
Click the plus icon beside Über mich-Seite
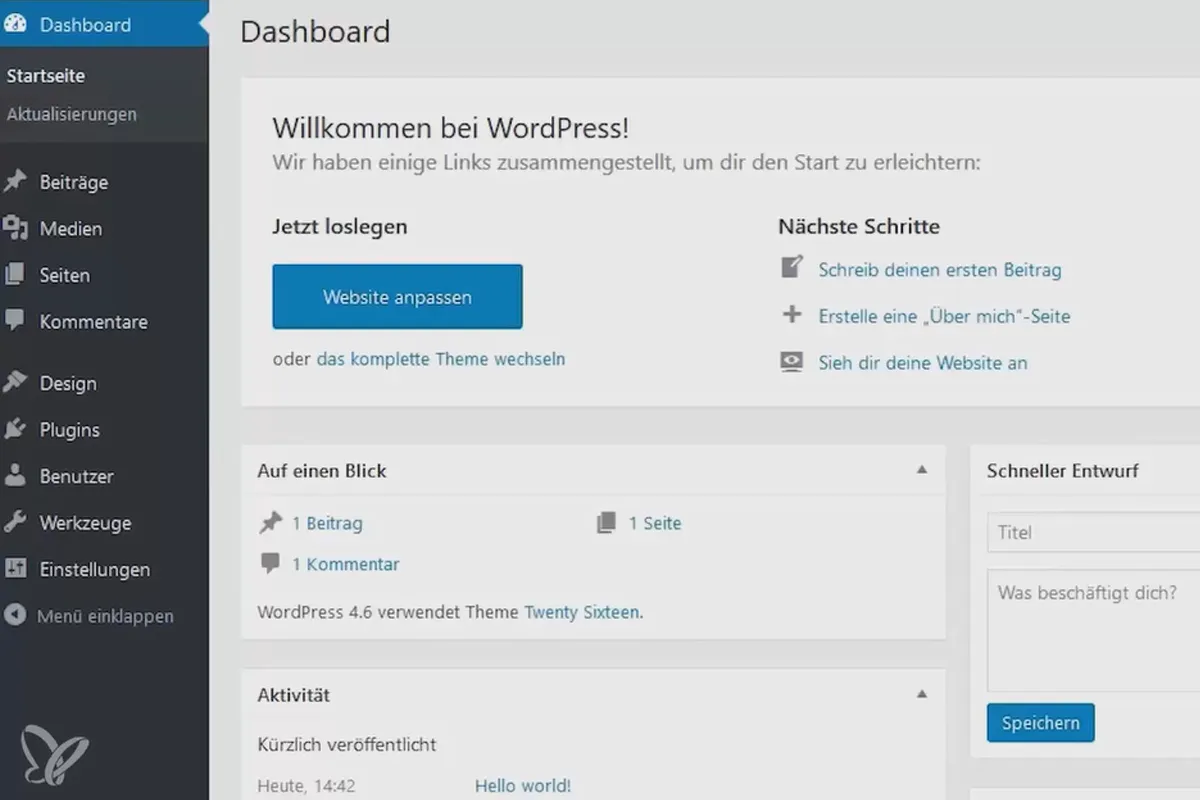point(792,315)
